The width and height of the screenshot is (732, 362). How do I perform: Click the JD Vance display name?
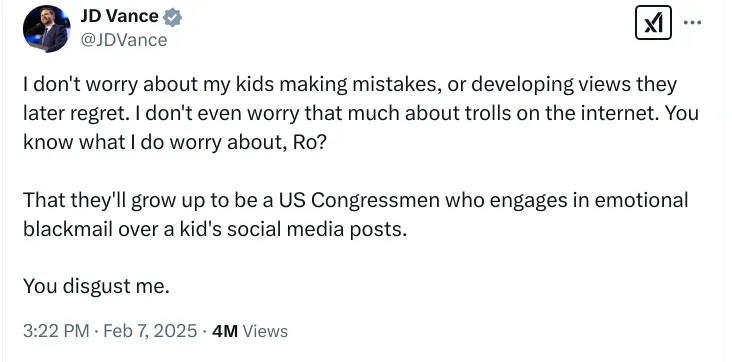pyautogui.click(x=120, y=16)
